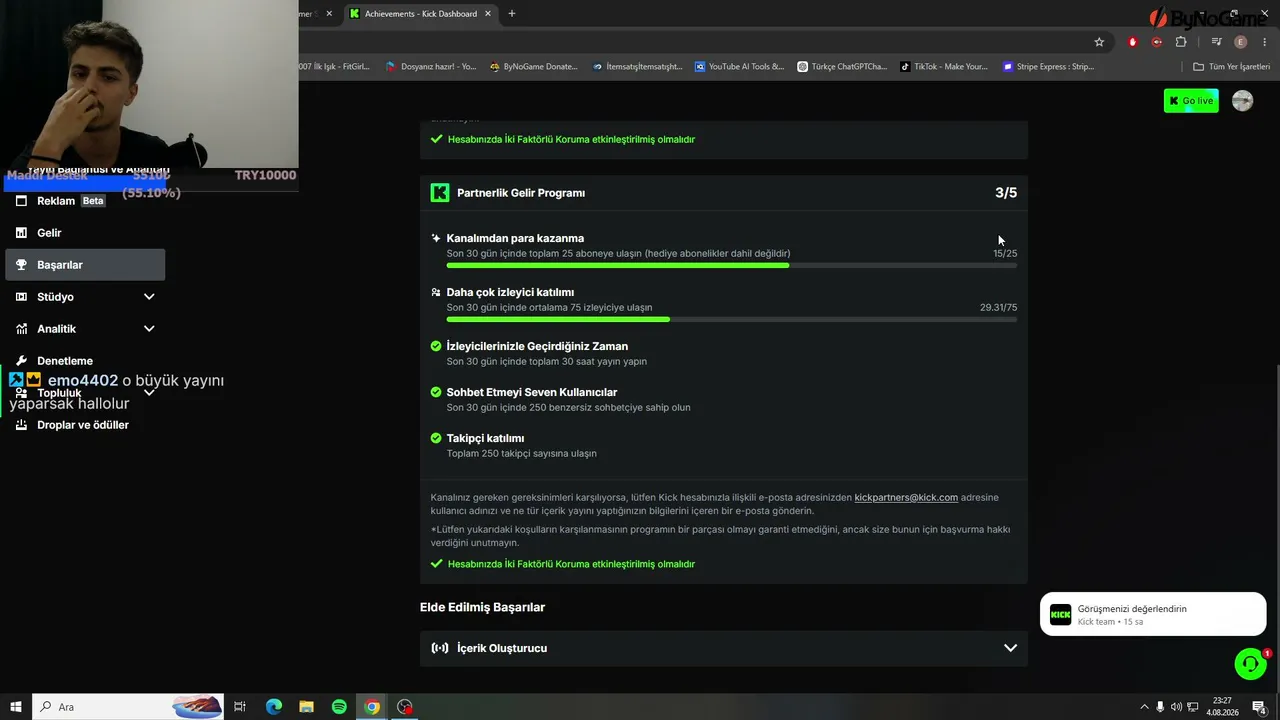Click the 15/25 subscriber count

(x=1005, y=254)
